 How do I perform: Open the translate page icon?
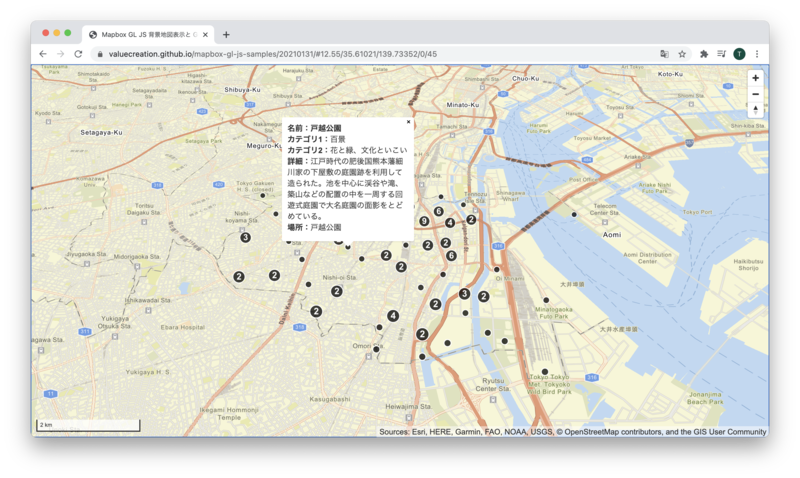coord(664,54)
